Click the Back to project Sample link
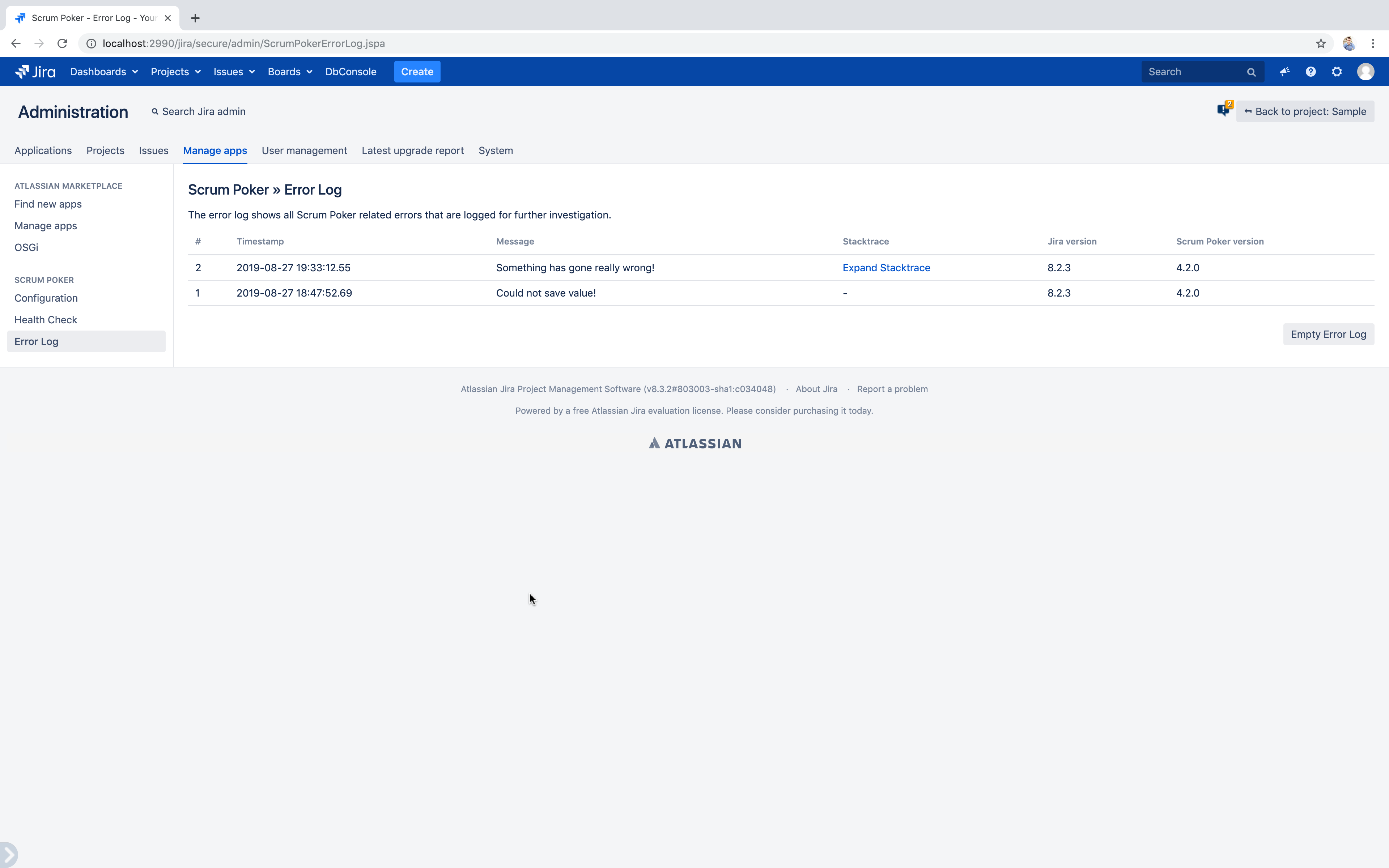1389x868 pixels. click(x=1305, y=111)
